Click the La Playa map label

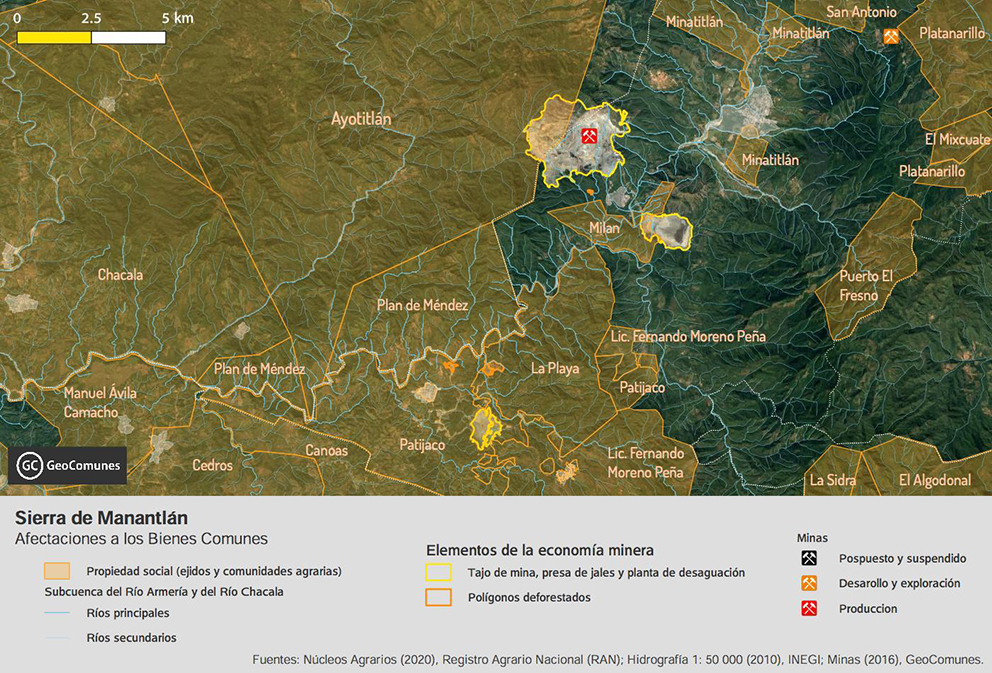coord(555,368)
